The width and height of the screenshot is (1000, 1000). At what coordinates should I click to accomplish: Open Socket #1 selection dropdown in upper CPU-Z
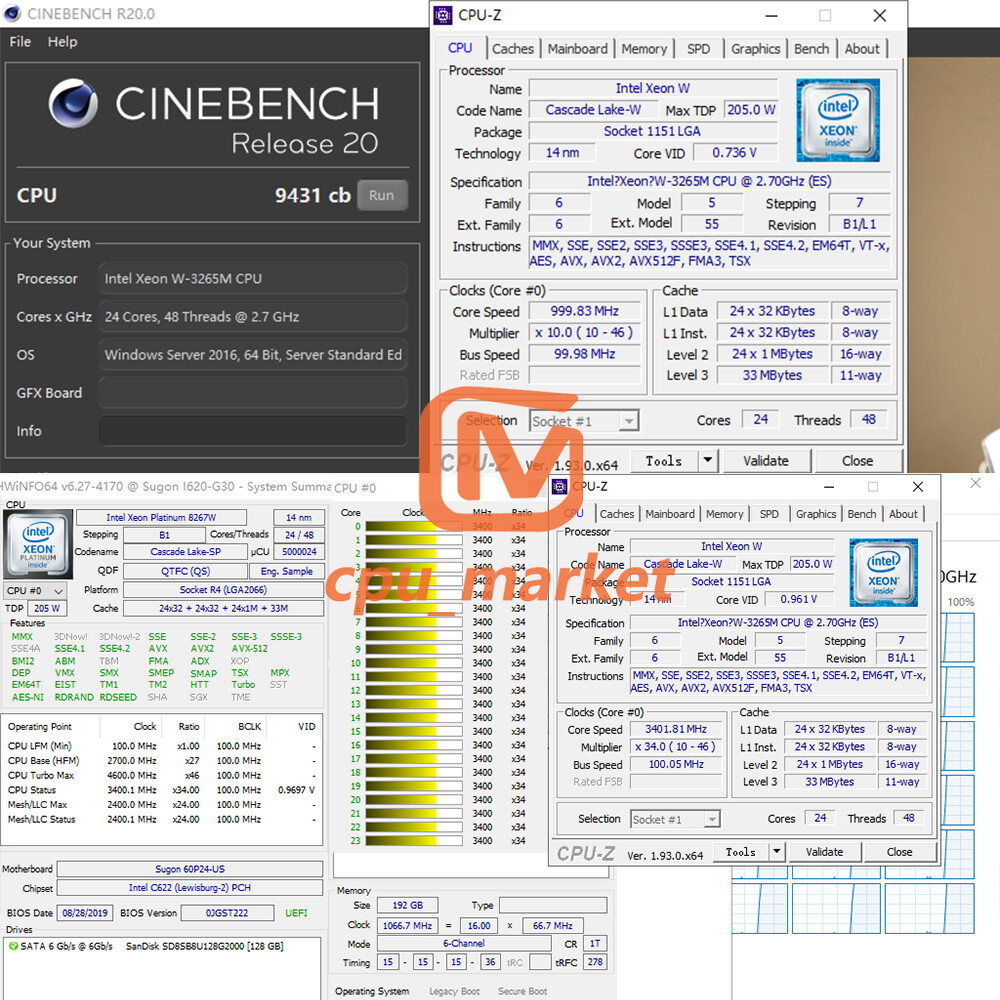point(584,421)
